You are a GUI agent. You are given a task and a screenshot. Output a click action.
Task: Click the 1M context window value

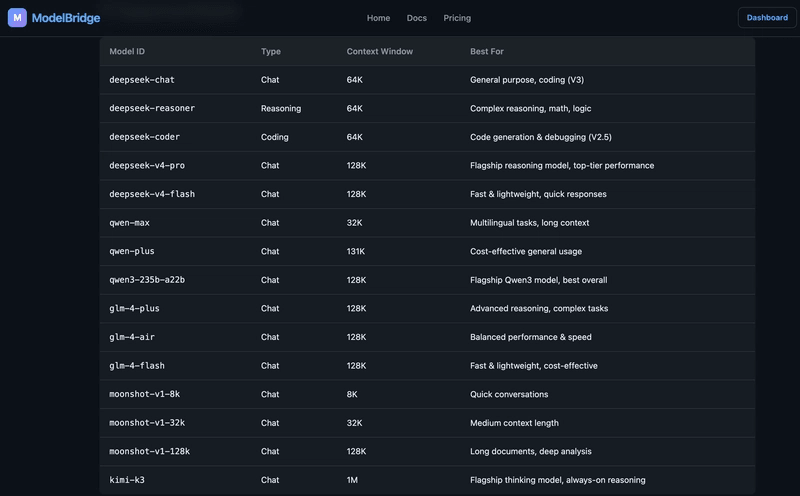pyautogui.click(x=352, y=480)
